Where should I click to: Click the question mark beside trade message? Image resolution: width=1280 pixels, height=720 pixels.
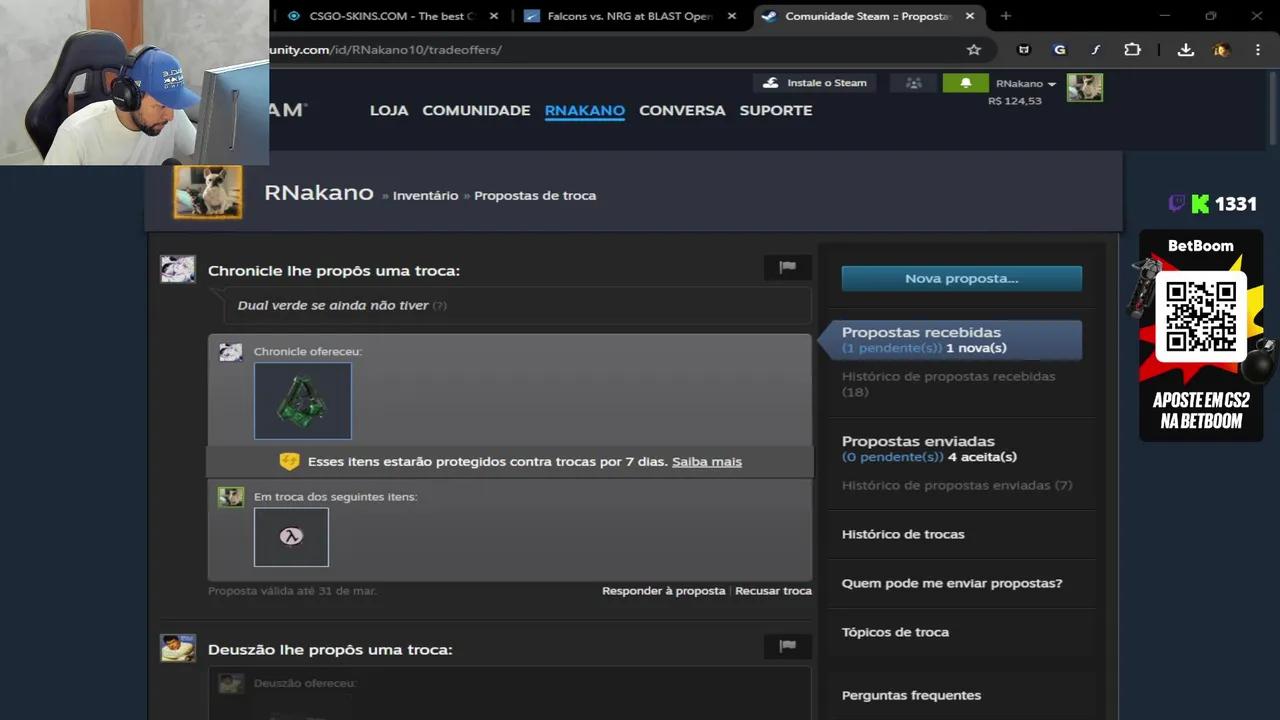pyautogui.click(x=439, y=306)
